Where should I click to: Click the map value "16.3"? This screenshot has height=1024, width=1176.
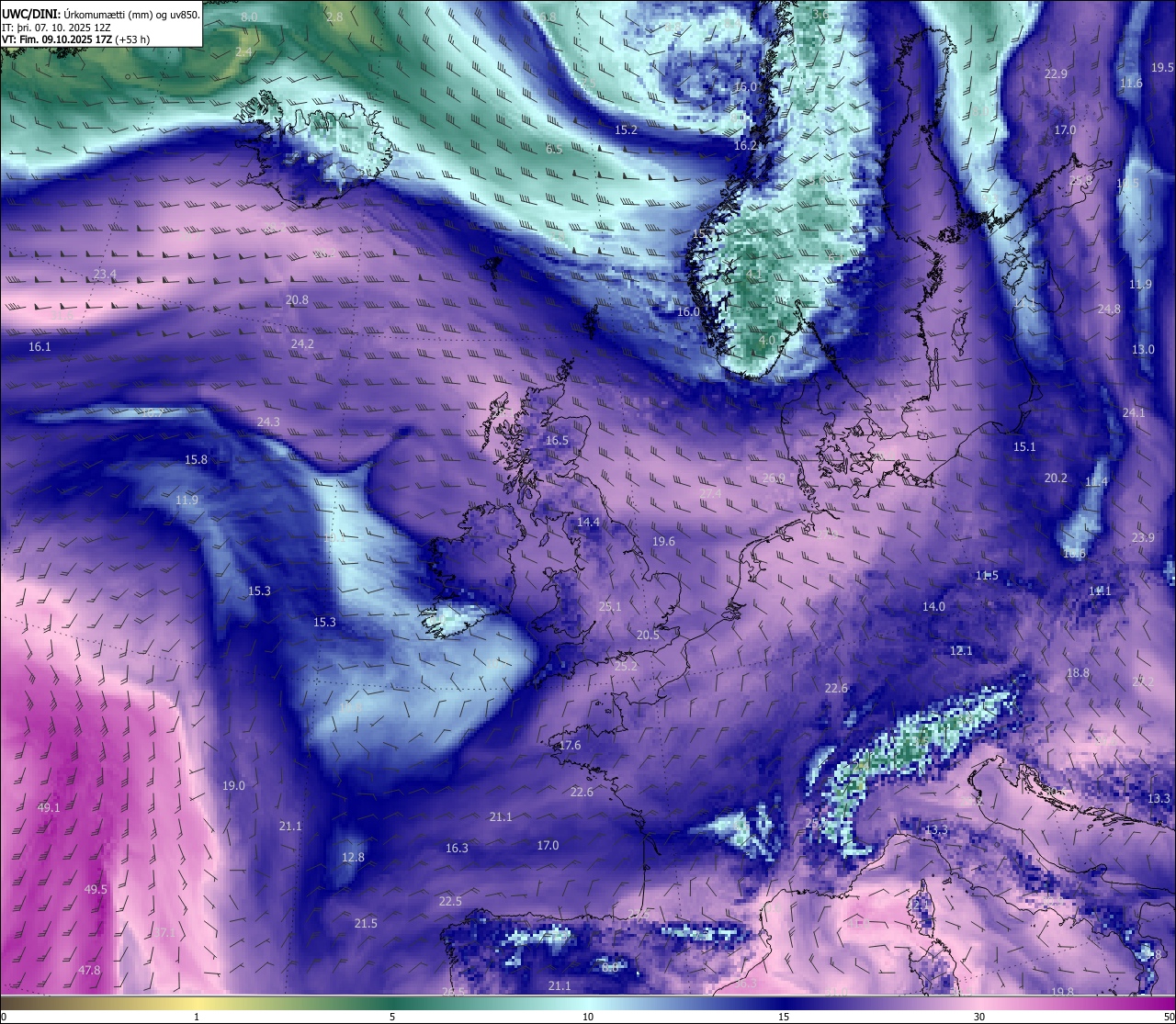pyautogui.click(x=457, y=849)
